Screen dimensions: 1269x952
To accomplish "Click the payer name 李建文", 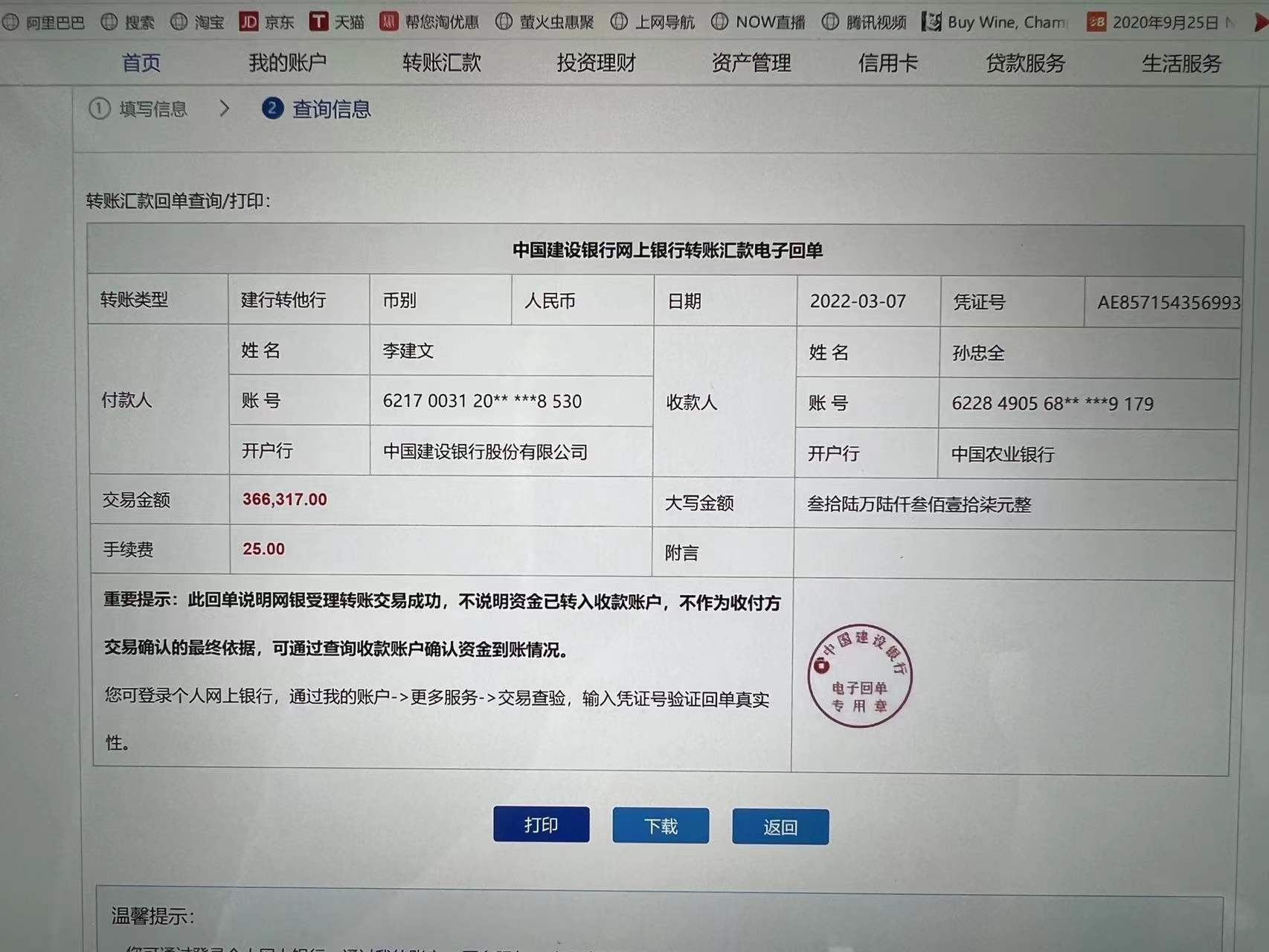I will pos(408,350).
